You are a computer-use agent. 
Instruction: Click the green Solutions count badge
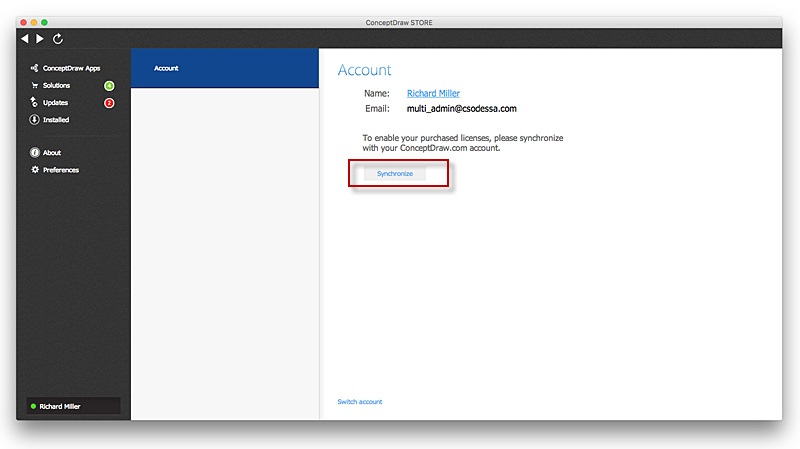tap(109, 86)
